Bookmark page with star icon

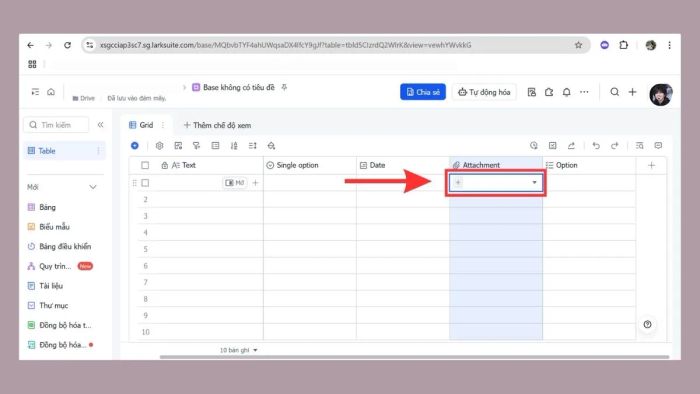coord(579,45)
